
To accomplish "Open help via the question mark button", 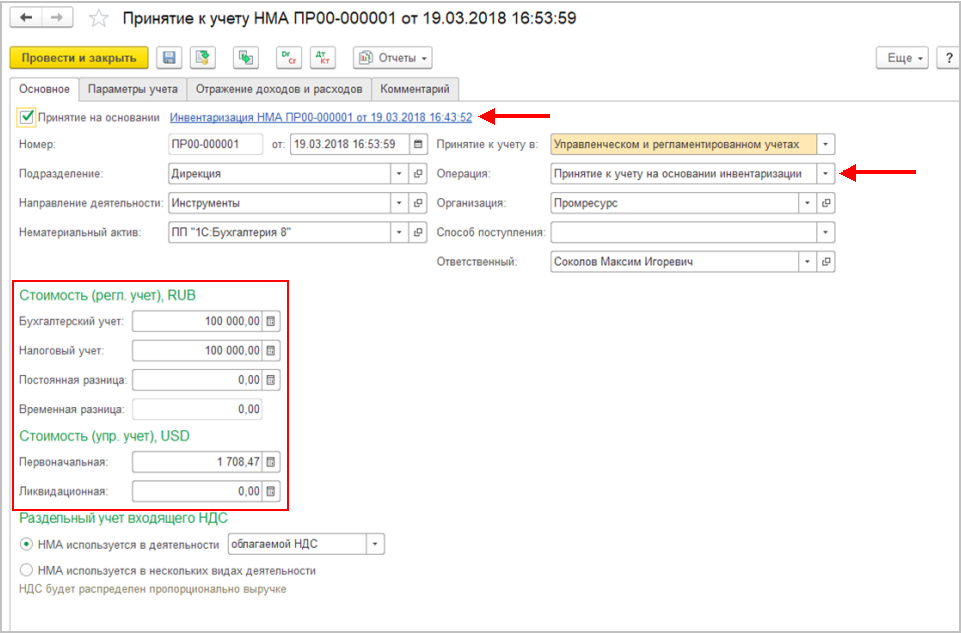I will pyautogui.click(x=949, y=58).
